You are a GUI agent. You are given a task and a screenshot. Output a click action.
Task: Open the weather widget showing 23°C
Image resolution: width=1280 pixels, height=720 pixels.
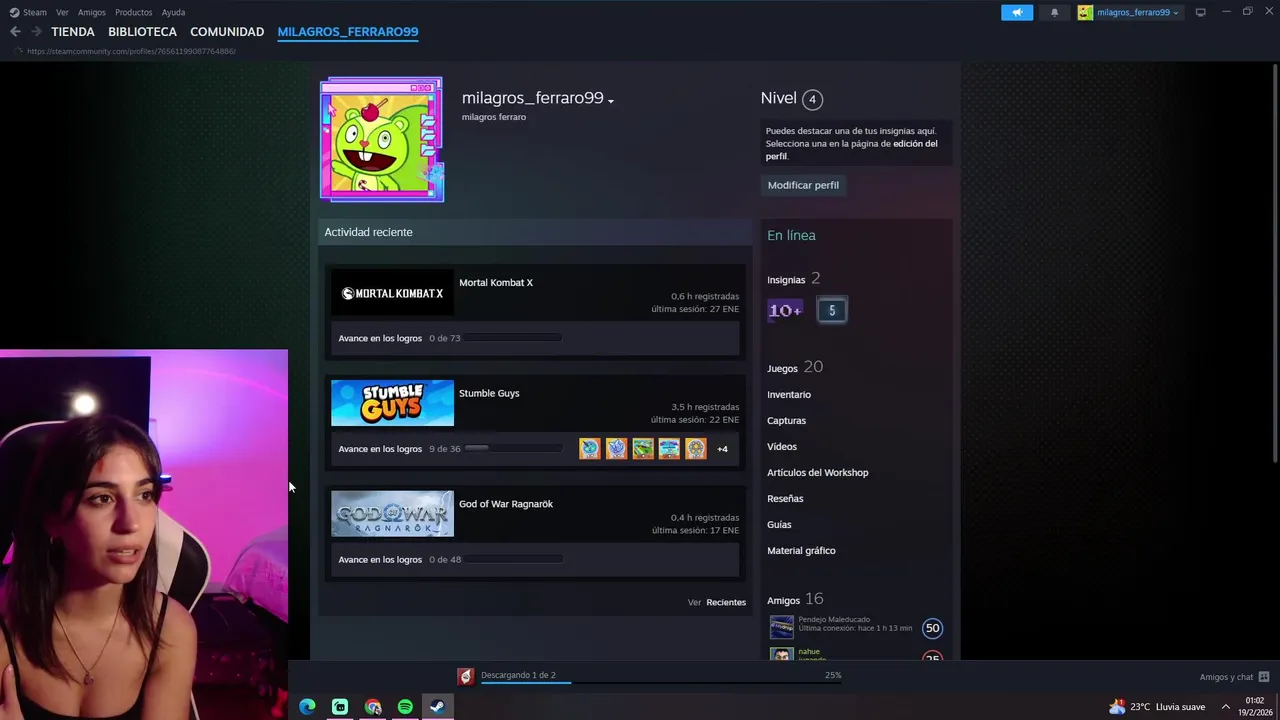[1157, 707]
